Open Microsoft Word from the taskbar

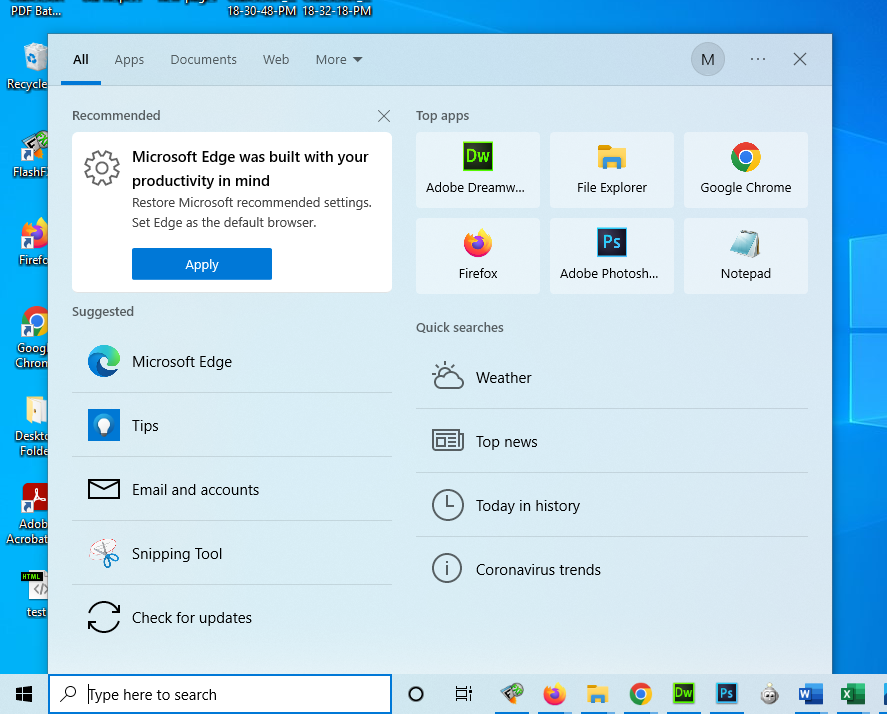coord(810,694)
